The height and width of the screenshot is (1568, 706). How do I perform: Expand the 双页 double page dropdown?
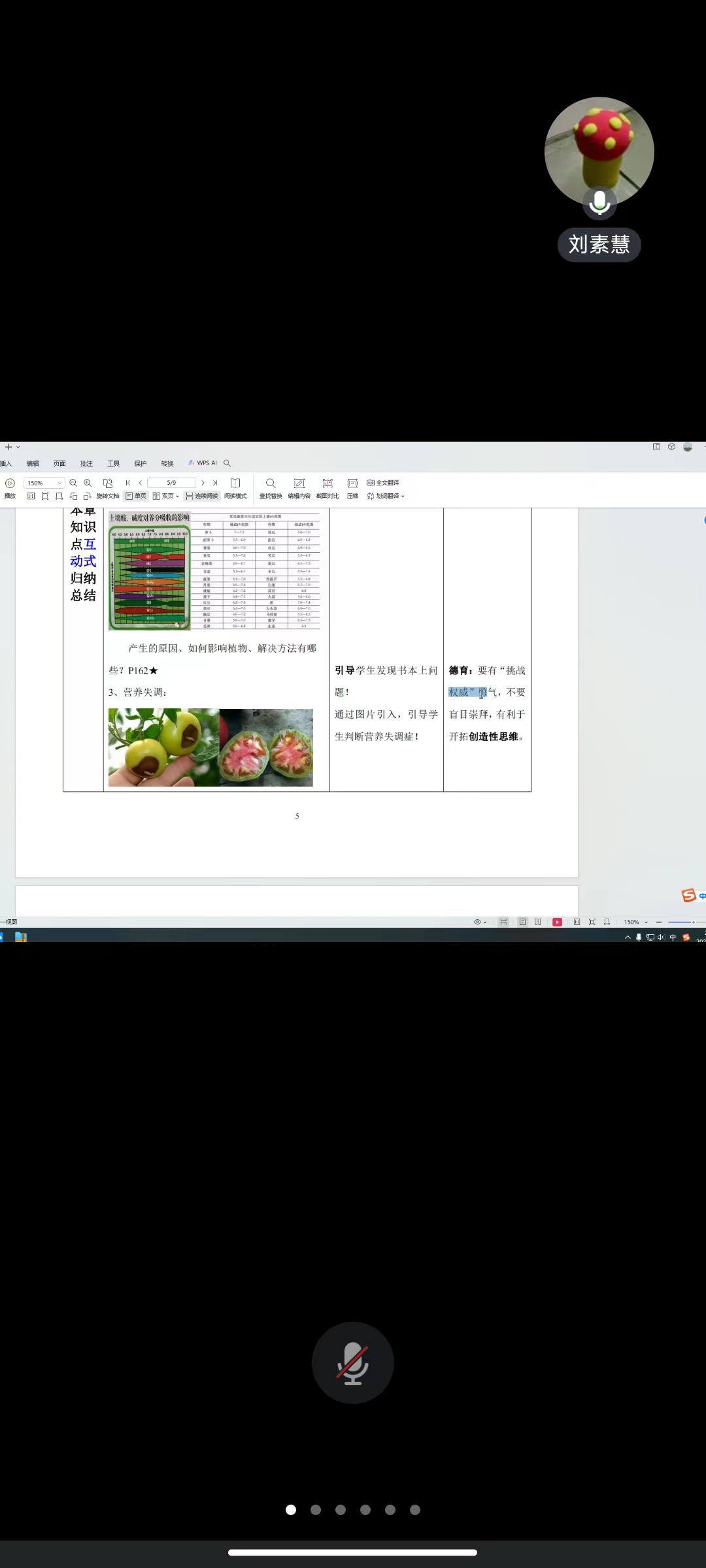point(177,497)
